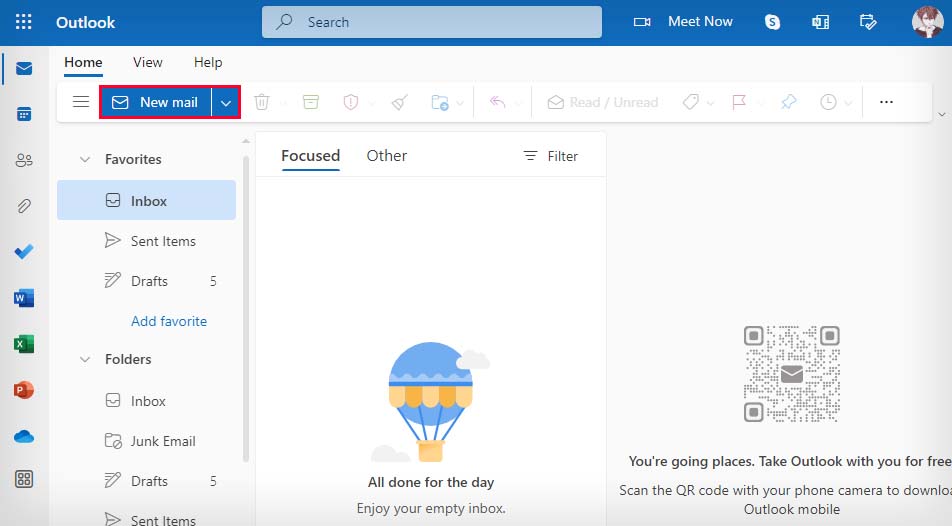952x526 pixels.
Task: Launch Excel from the sidebar
Action: [x=24, y=344]
